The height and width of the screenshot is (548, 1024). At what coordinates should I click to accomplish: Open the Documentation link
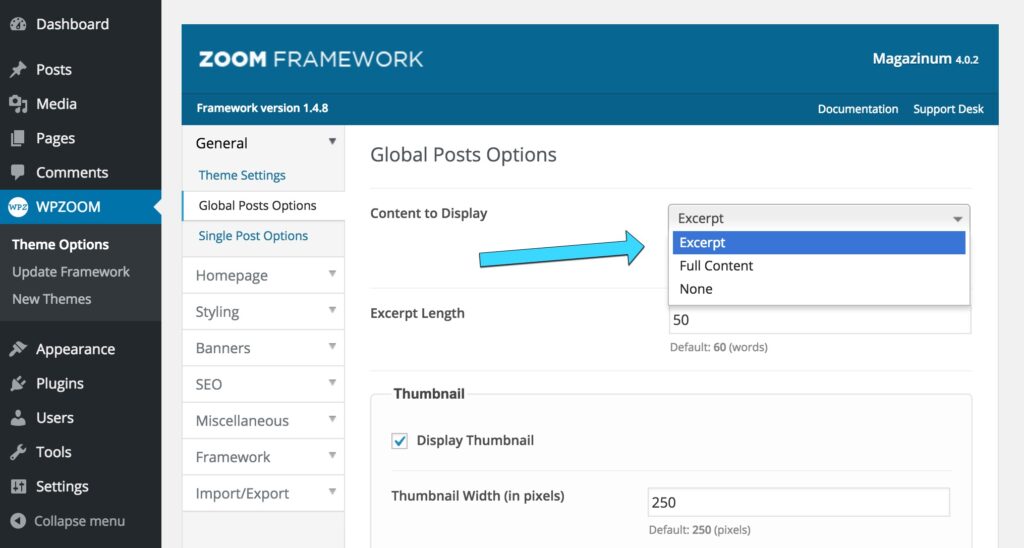[x=857, y=109]
